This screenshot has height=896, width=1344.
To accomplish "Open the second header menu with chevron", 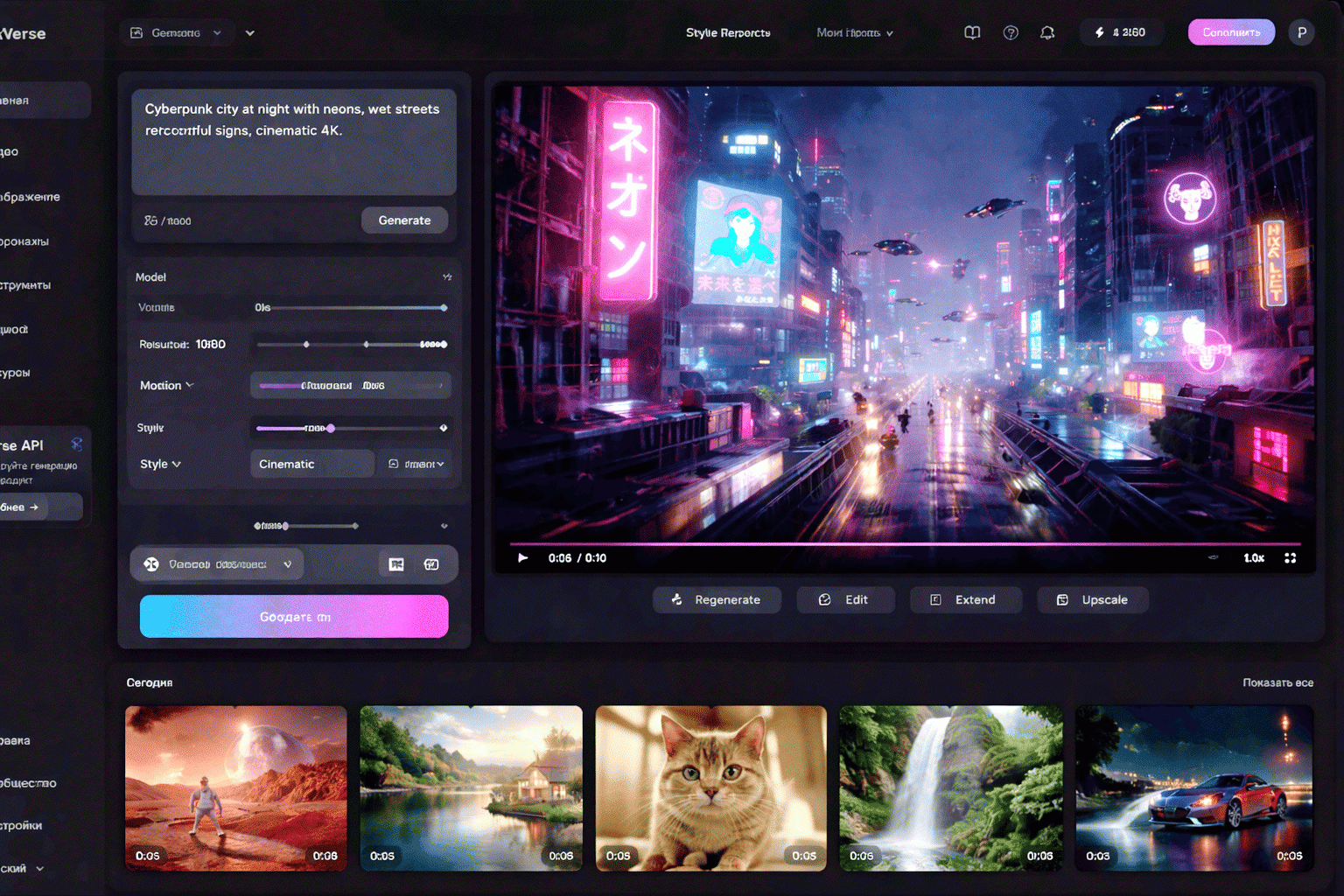I will click(854, 32).
